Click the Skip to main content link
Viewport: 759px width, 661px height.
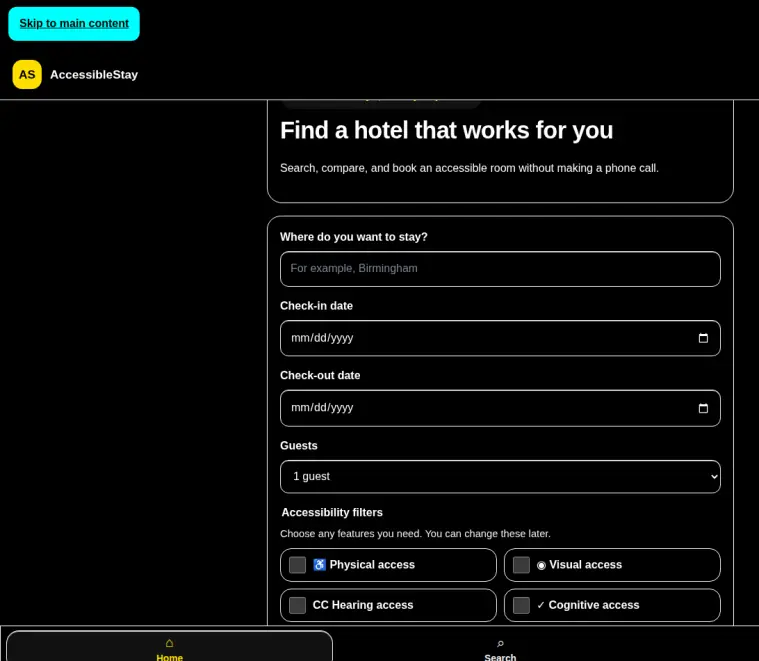pyautogui.click(x=74, y=24)
